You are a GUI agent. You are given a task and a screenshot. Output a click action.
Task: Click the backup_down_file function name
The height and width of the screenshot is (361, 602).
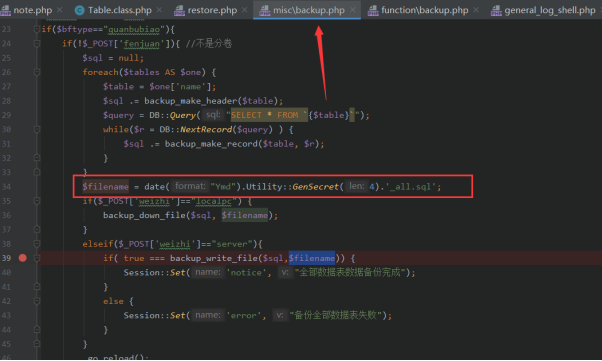click(x=144, y=215)
